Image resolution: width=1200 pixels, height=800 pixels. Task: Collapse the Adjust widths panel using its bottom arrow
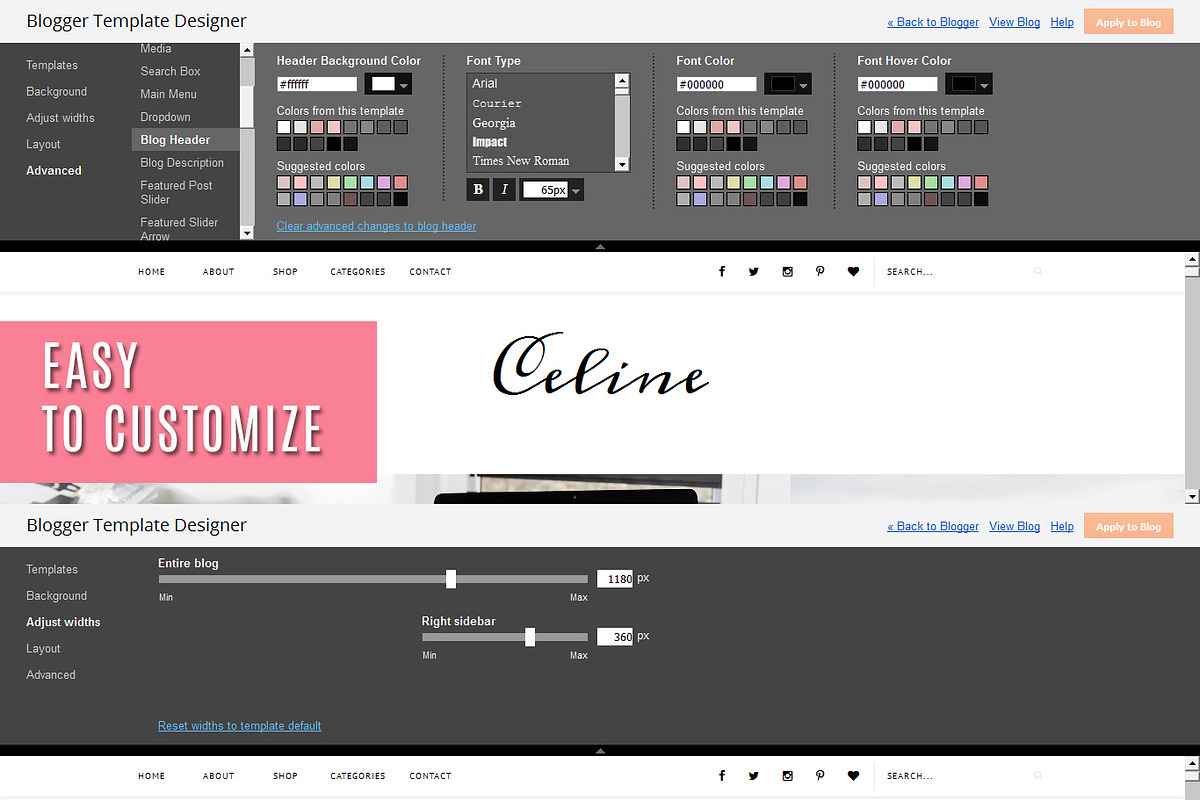(x=600, y=749)
